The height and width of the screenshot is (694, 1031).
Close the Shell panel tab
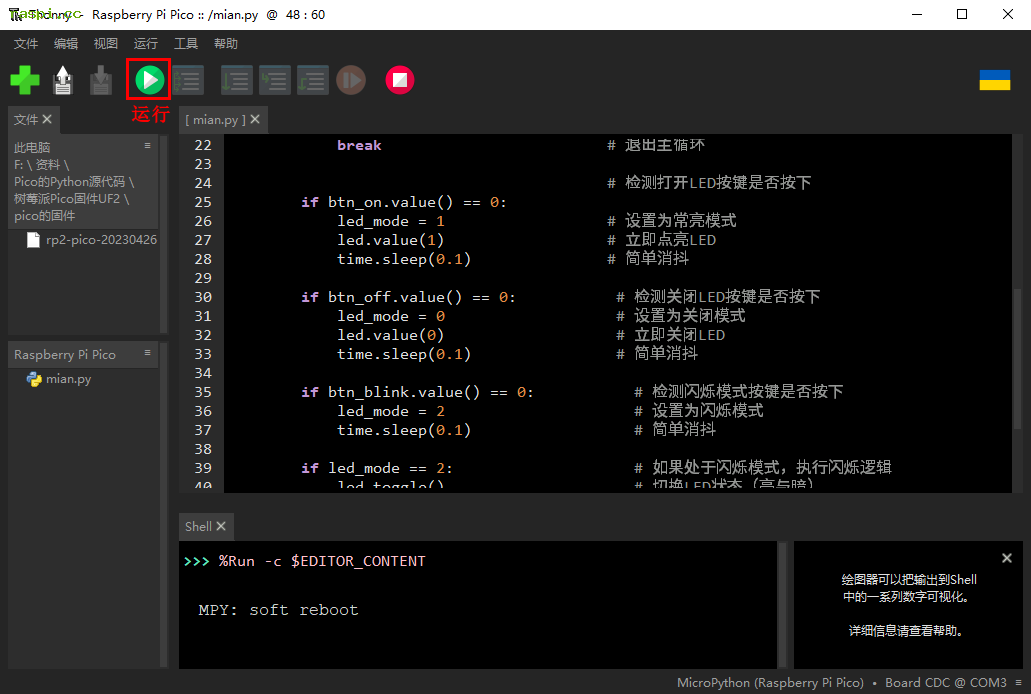pos(221,526)
